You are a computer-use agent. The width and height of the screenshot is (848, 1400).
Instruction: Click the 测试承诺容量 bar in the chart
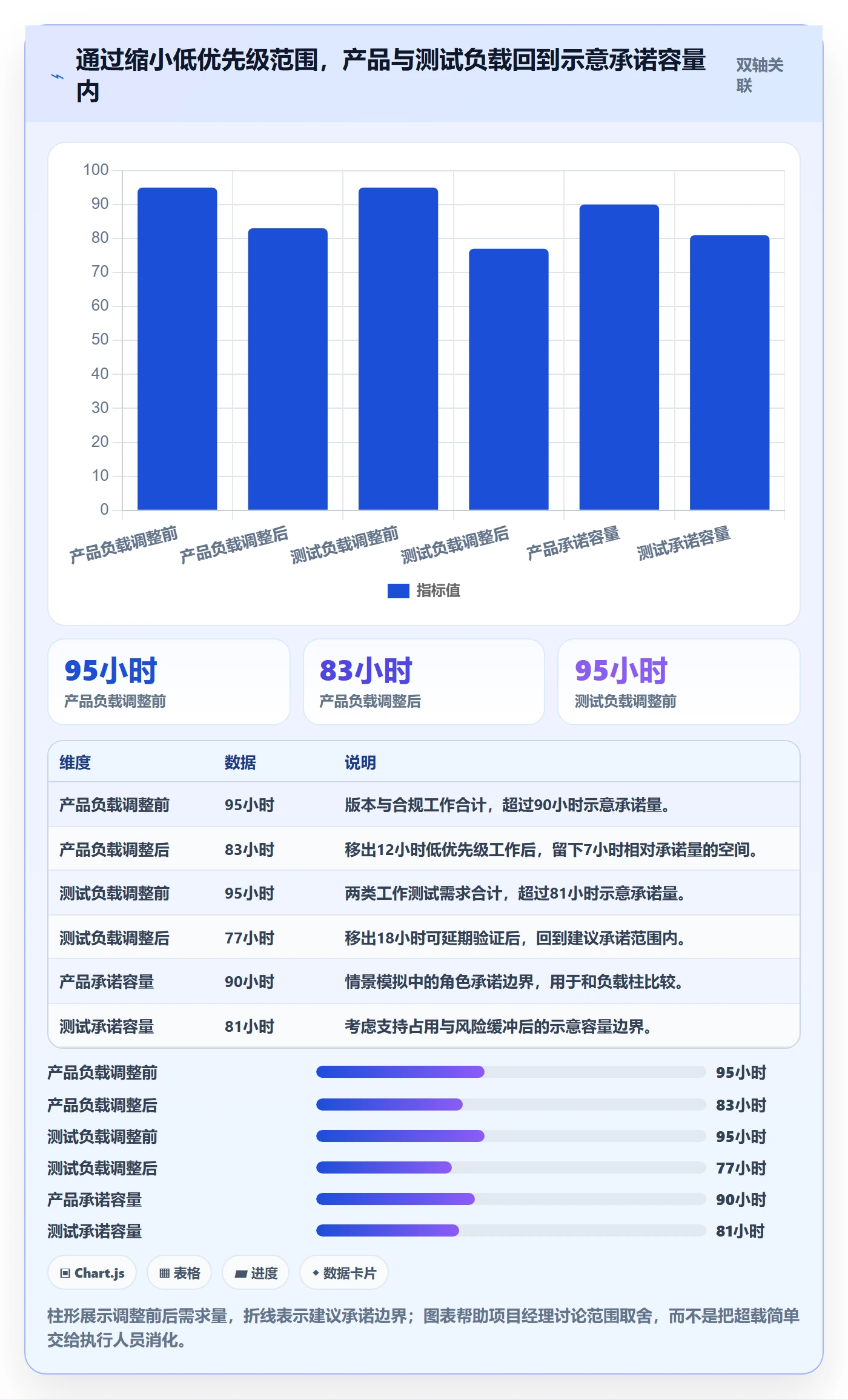click(729, 372)
